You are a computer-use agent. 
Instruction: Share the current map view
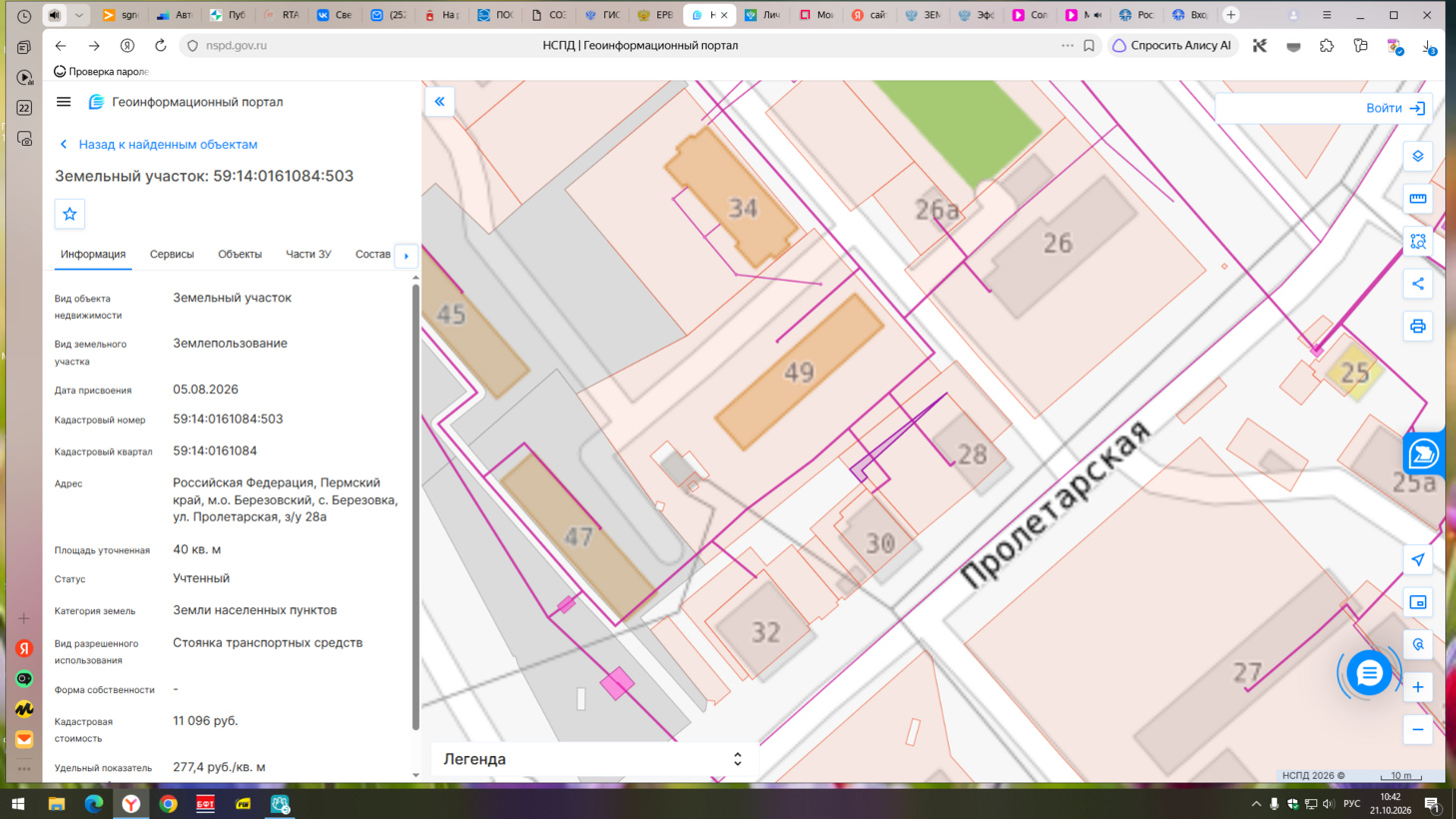[1417, 284]
